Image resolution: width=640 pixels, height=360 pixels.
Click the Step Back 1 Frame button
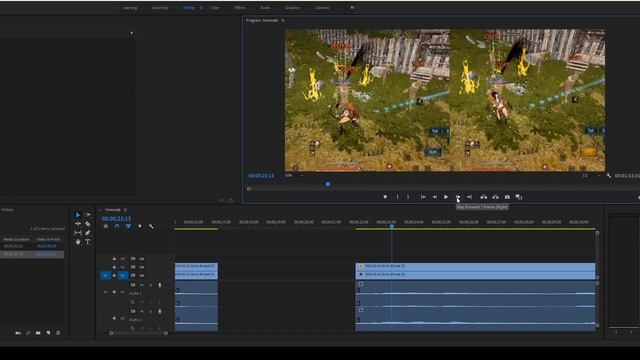pyautogui.click(x=435, y=197)
